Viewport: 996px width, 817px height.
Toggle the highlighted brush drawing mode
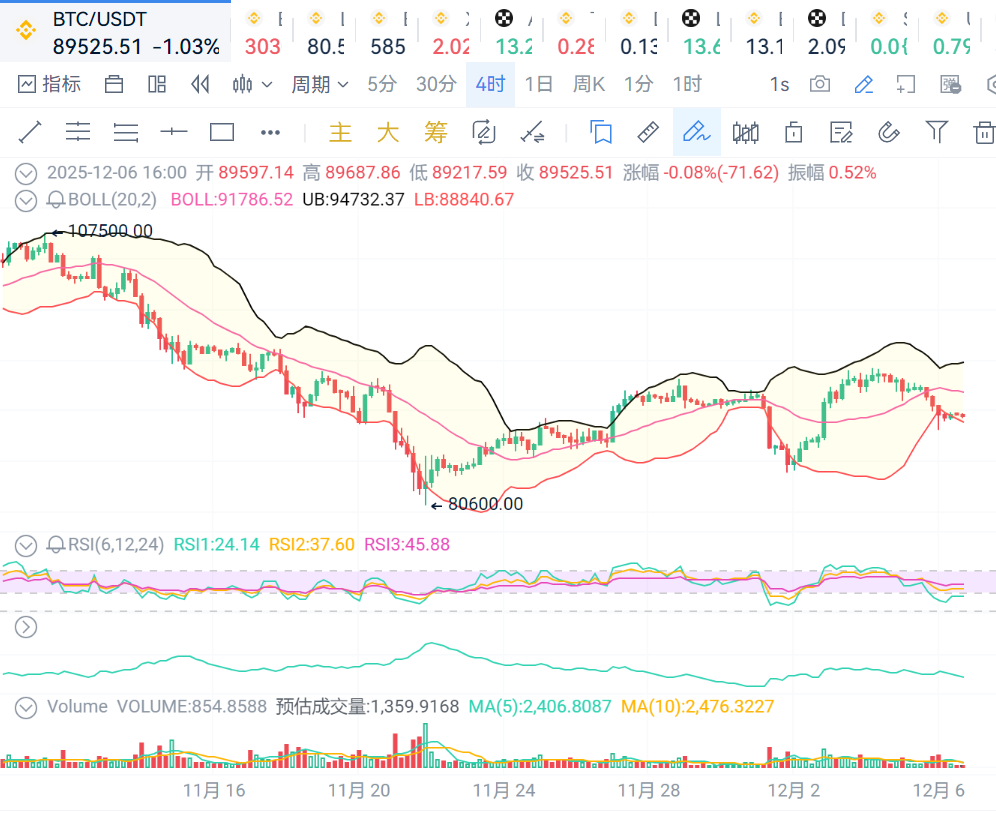click(696, 132)
